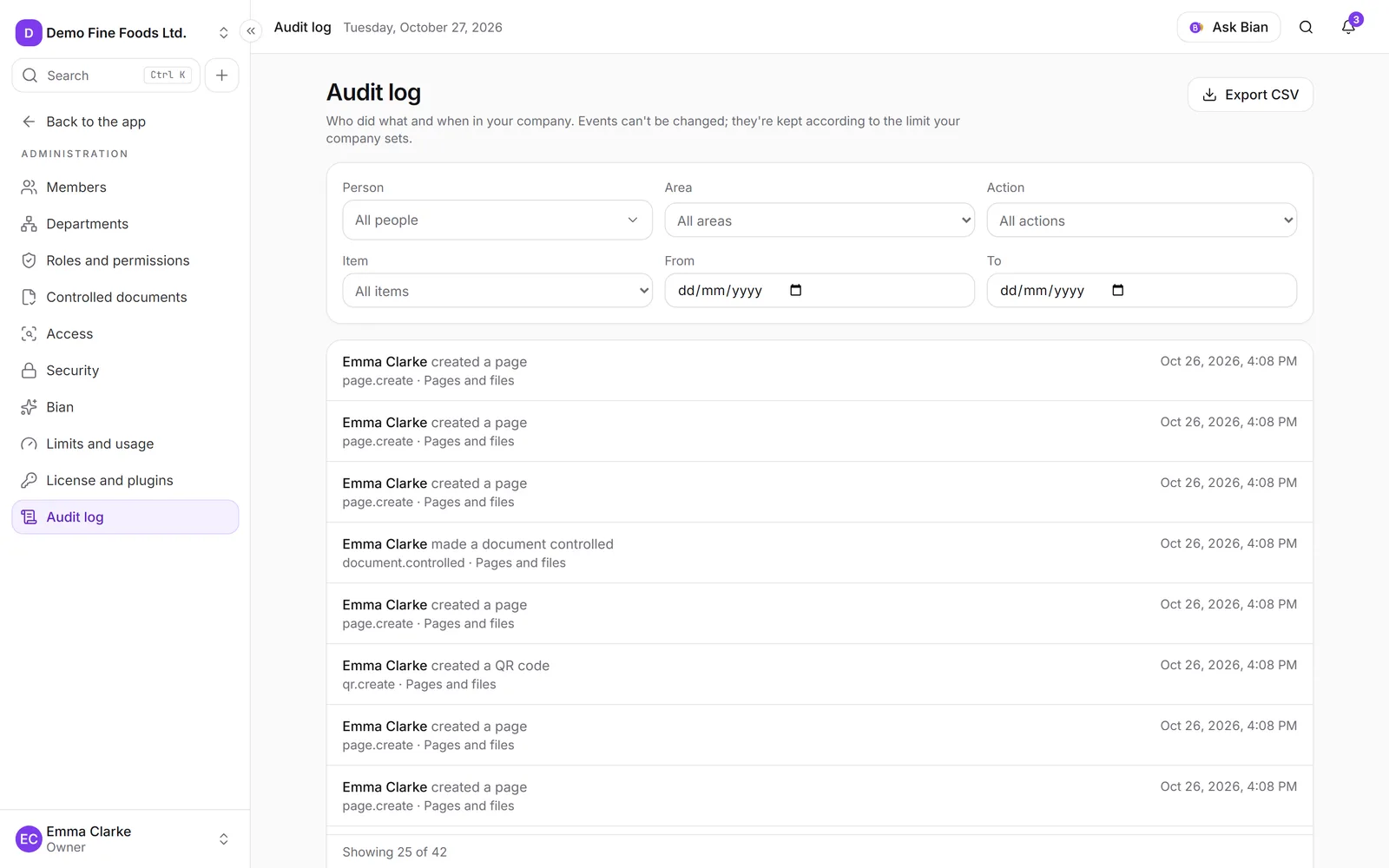Click the EC user avatar

point(29,838)
